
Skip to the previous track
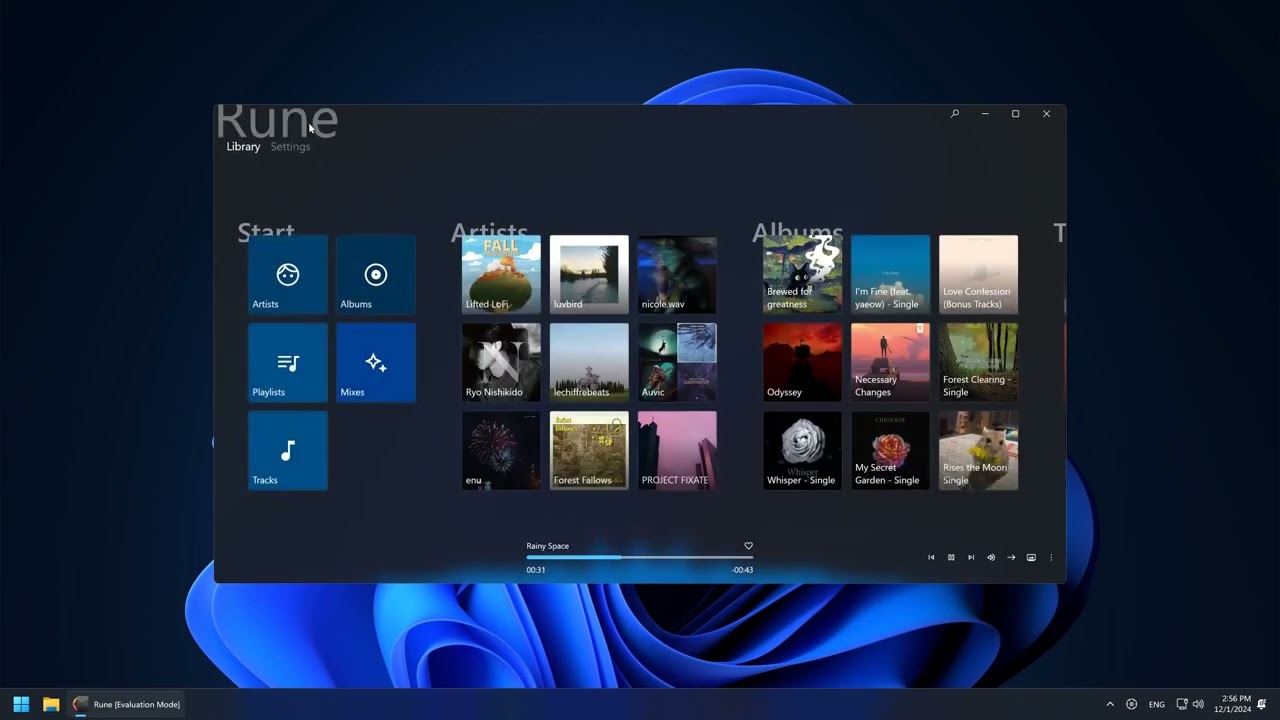[931, 558]
